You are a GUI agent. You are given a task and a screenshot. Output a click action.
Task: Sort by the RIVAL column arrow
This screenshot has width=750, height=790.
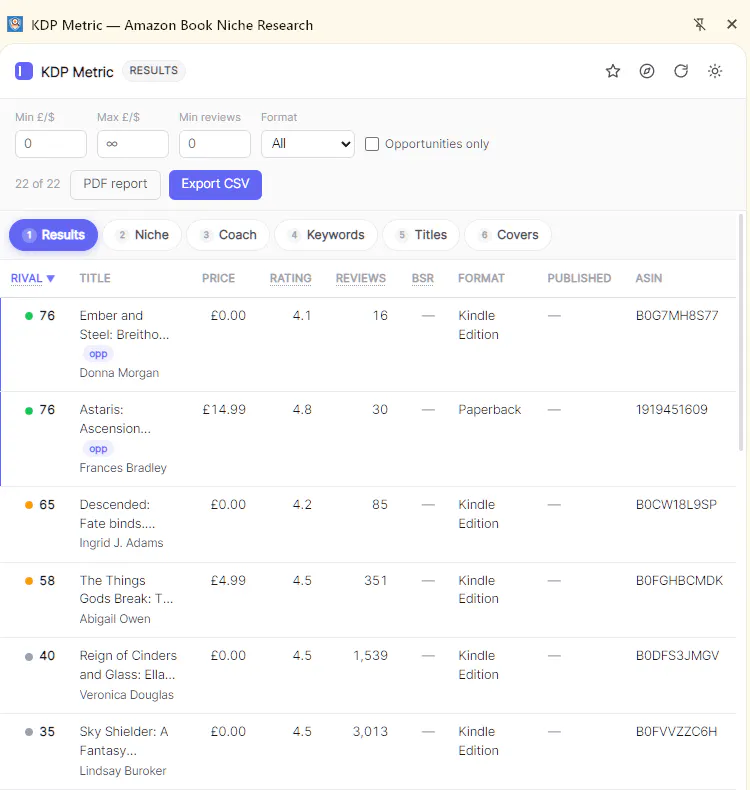(x=50, y=278)
